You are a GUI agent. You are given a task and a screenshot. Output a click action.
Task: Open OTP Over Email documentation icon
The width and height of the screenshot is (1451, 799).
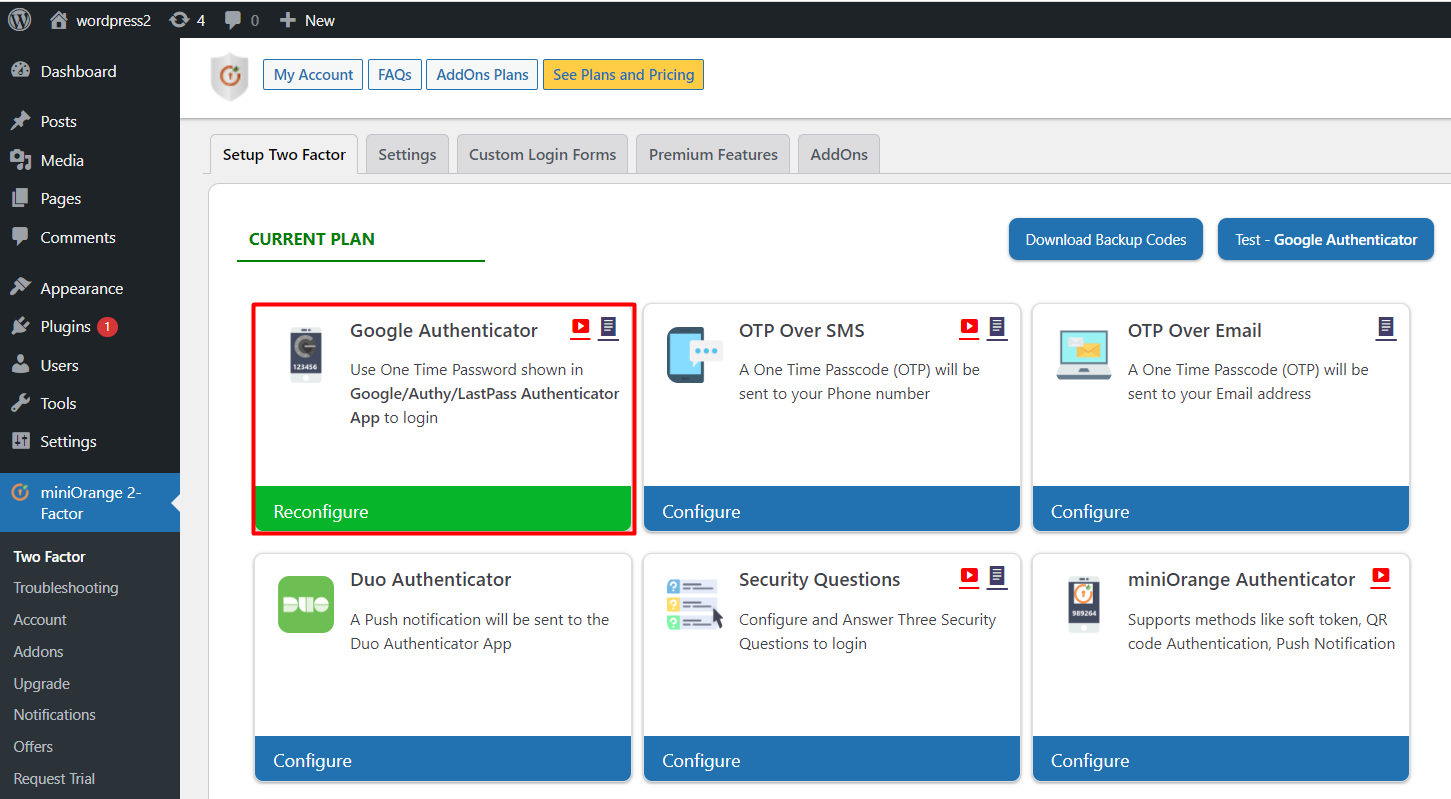(x=1386, y=327)
